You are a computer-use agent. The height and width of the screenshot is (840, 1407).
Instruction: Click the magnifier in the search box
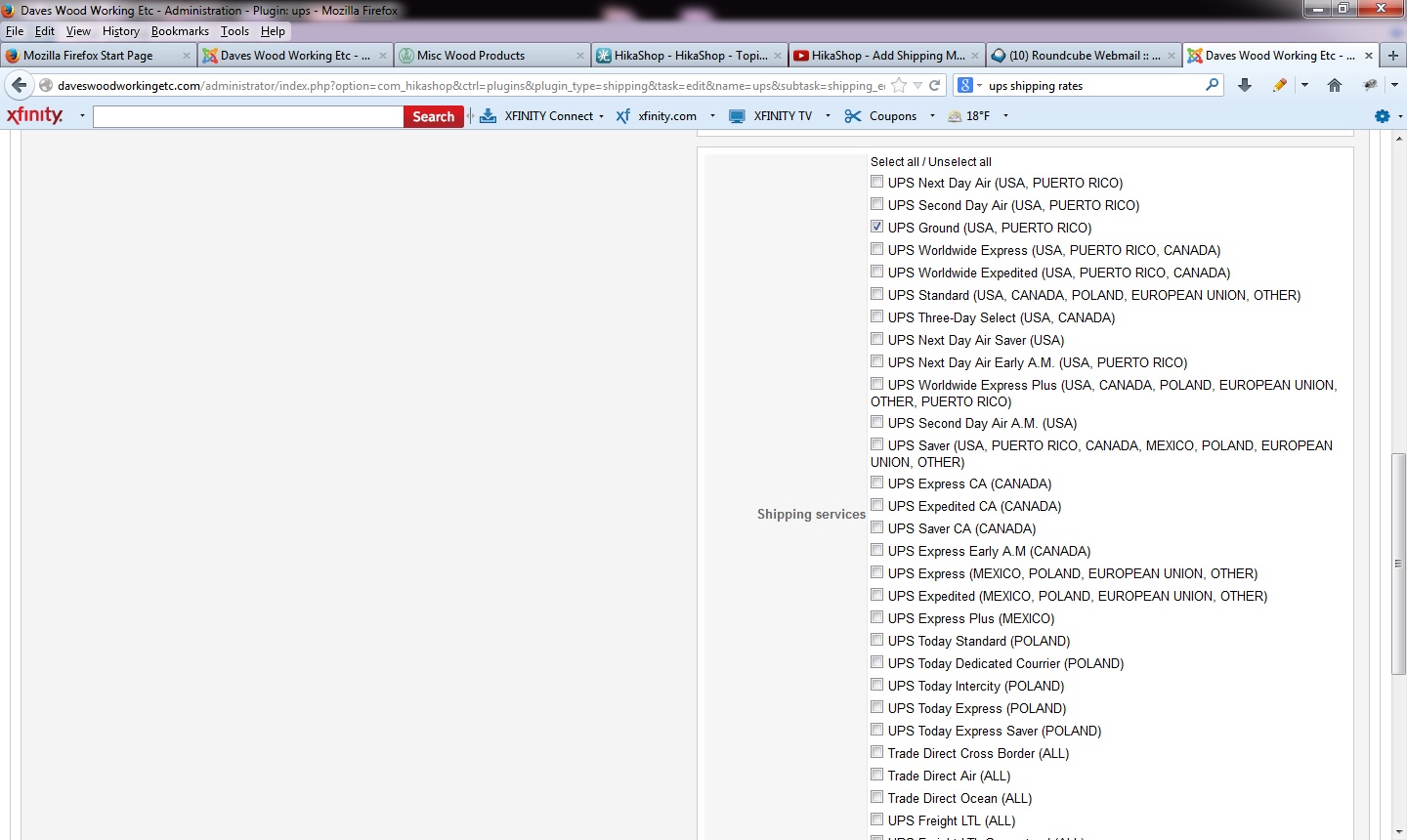[x=1213, y=85]
